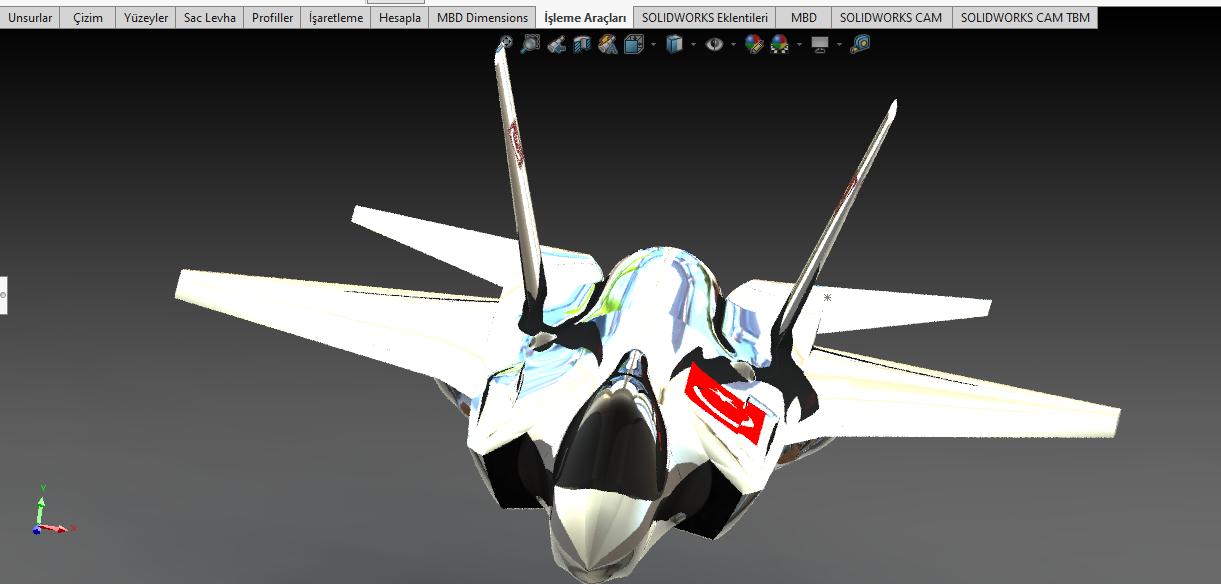Click the Apply Scene icon
Image resolution: width=1221 pixels, height=584 pixels.
tap(780, 44)
